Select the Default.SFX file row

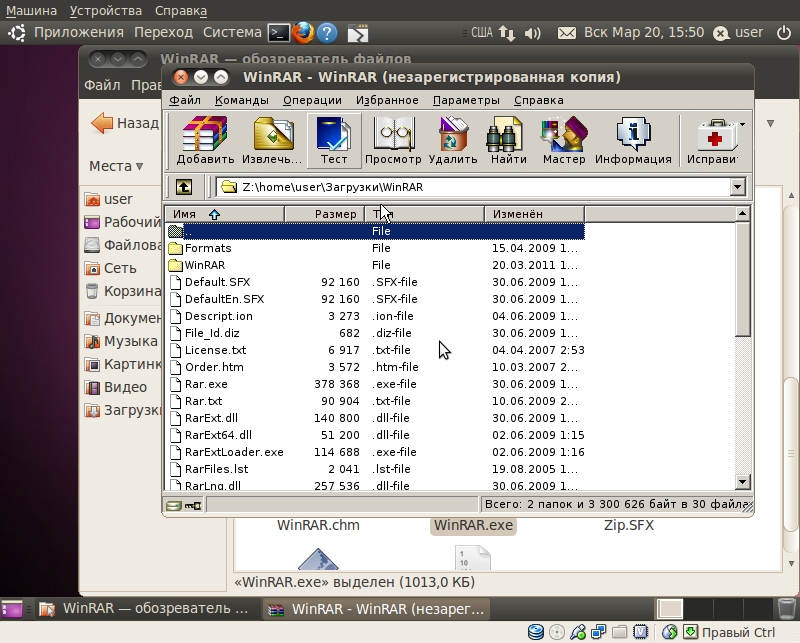pos(376,282)
